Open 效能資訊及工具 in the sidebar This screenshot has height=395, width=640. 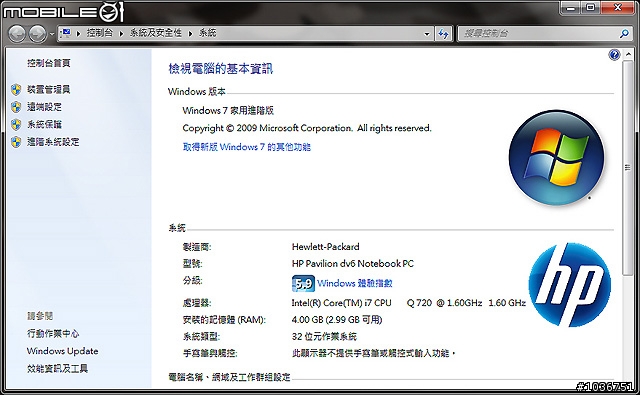click(x=57, y=368)
